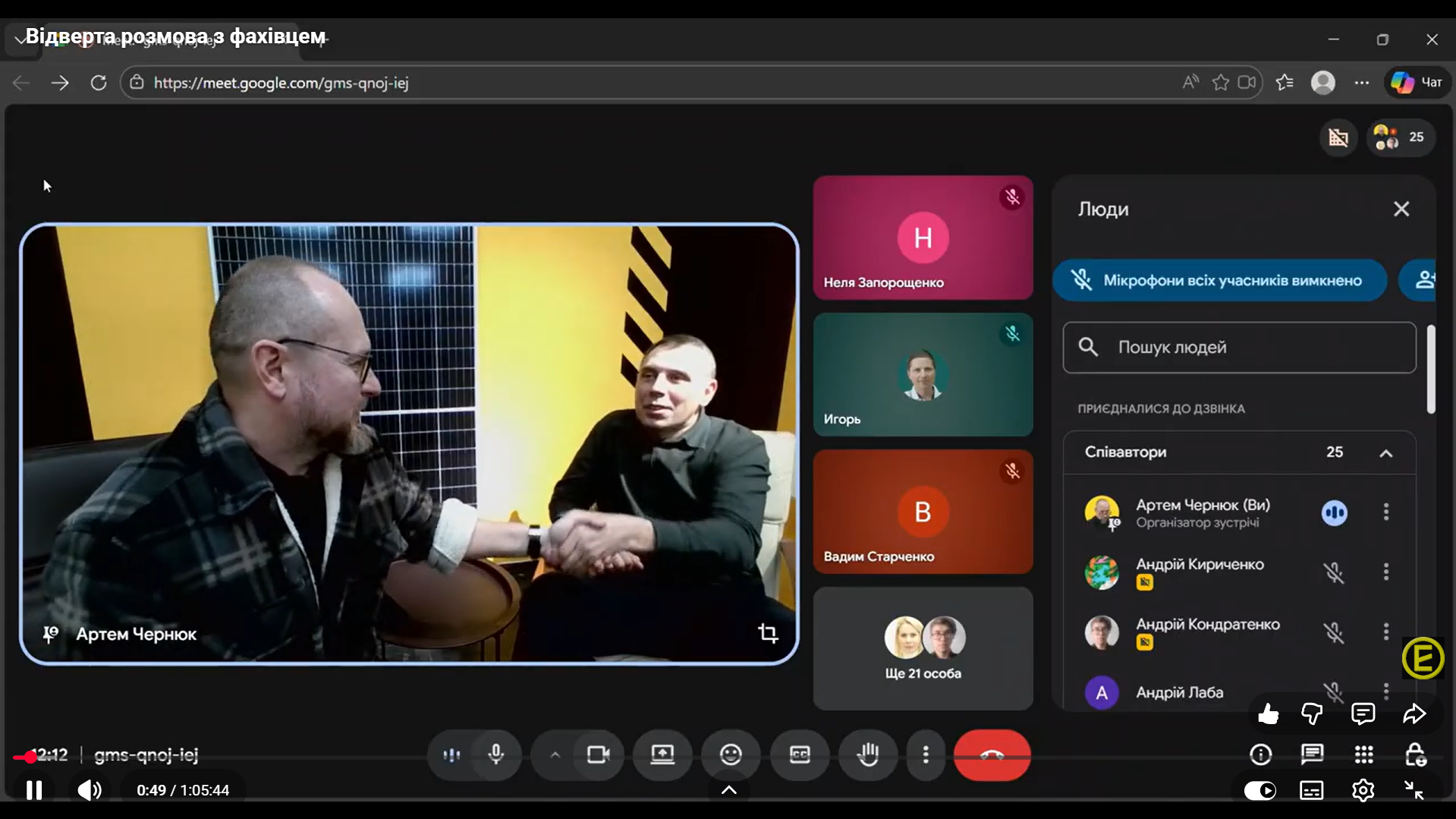Open emoji reactions
The image size is (1456, 819).
coord(731,754)
